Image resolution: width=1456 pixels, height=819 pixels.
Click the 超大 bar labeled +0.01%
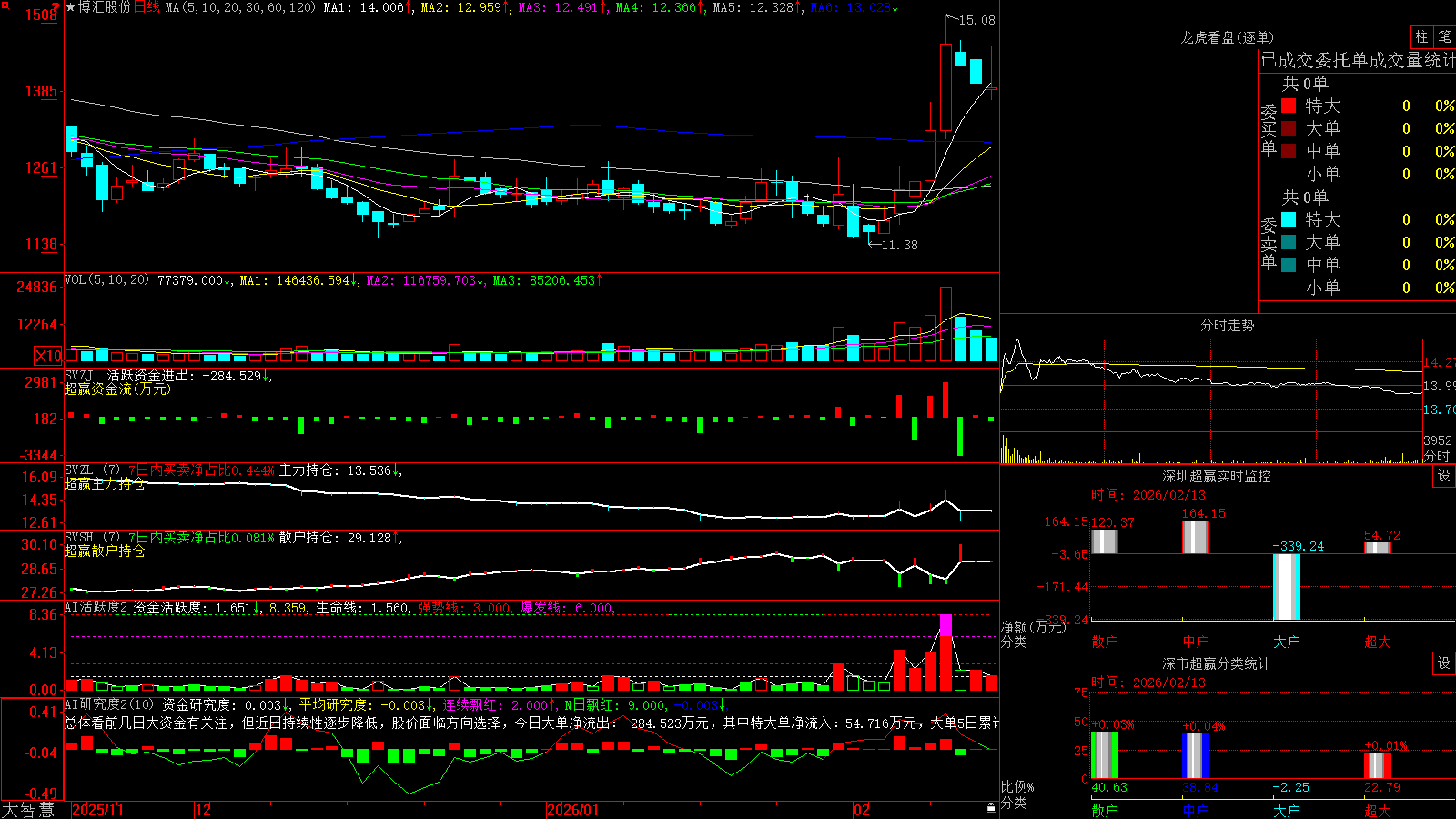1377,765
